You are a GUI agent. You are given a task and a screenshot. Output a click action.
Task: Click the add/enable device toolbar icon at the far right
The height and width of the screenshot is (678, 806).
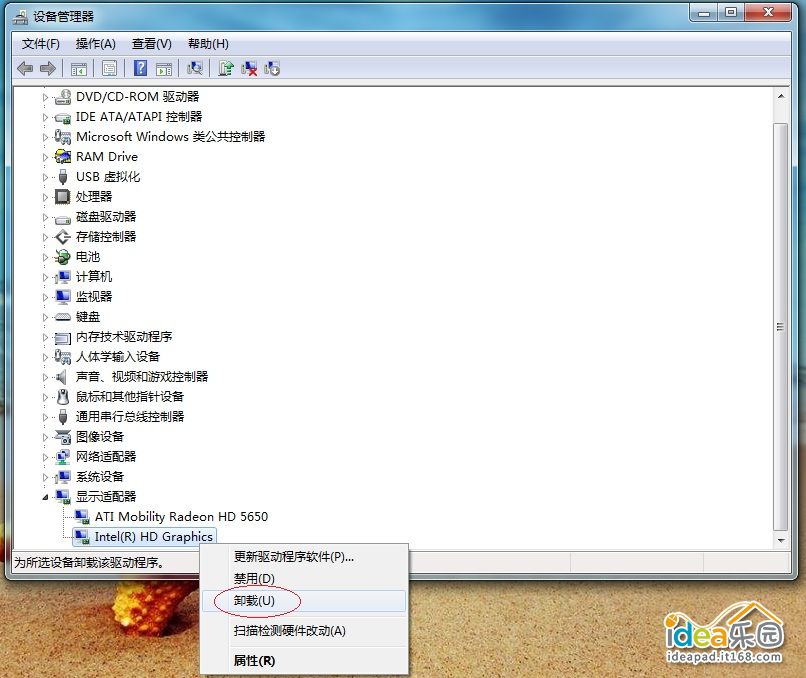pos(272,68)
